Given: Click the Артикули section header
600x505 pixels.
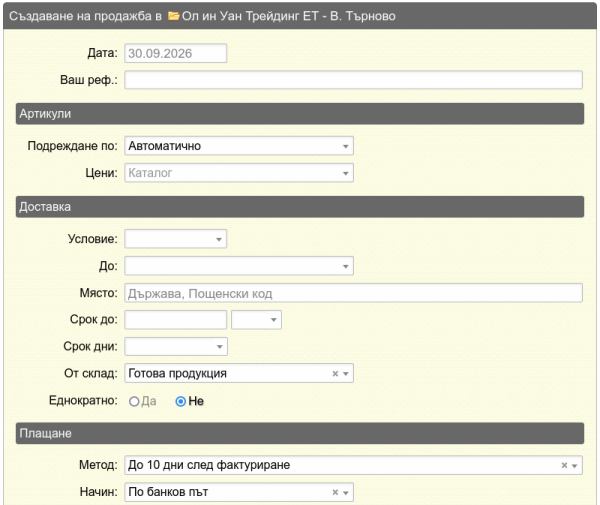Looking at the screenshot, I should click(x=300, y=114).
